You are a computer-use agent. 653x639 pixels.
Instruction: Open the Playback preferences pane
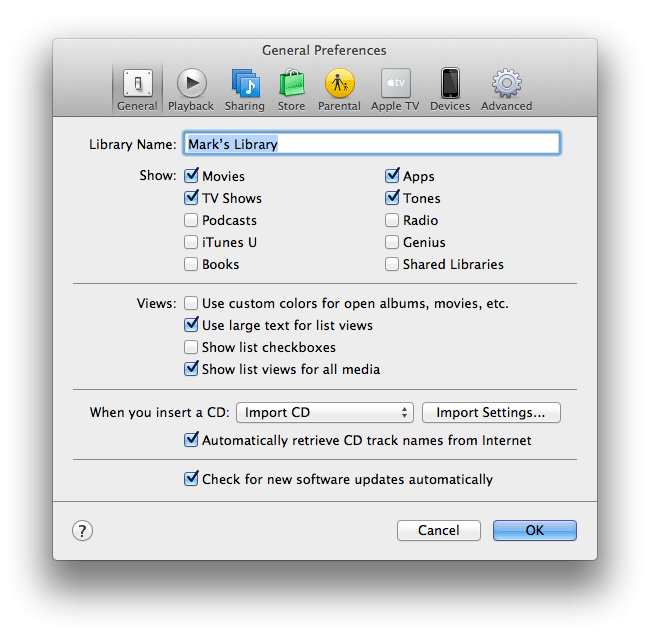coord(190,88)
